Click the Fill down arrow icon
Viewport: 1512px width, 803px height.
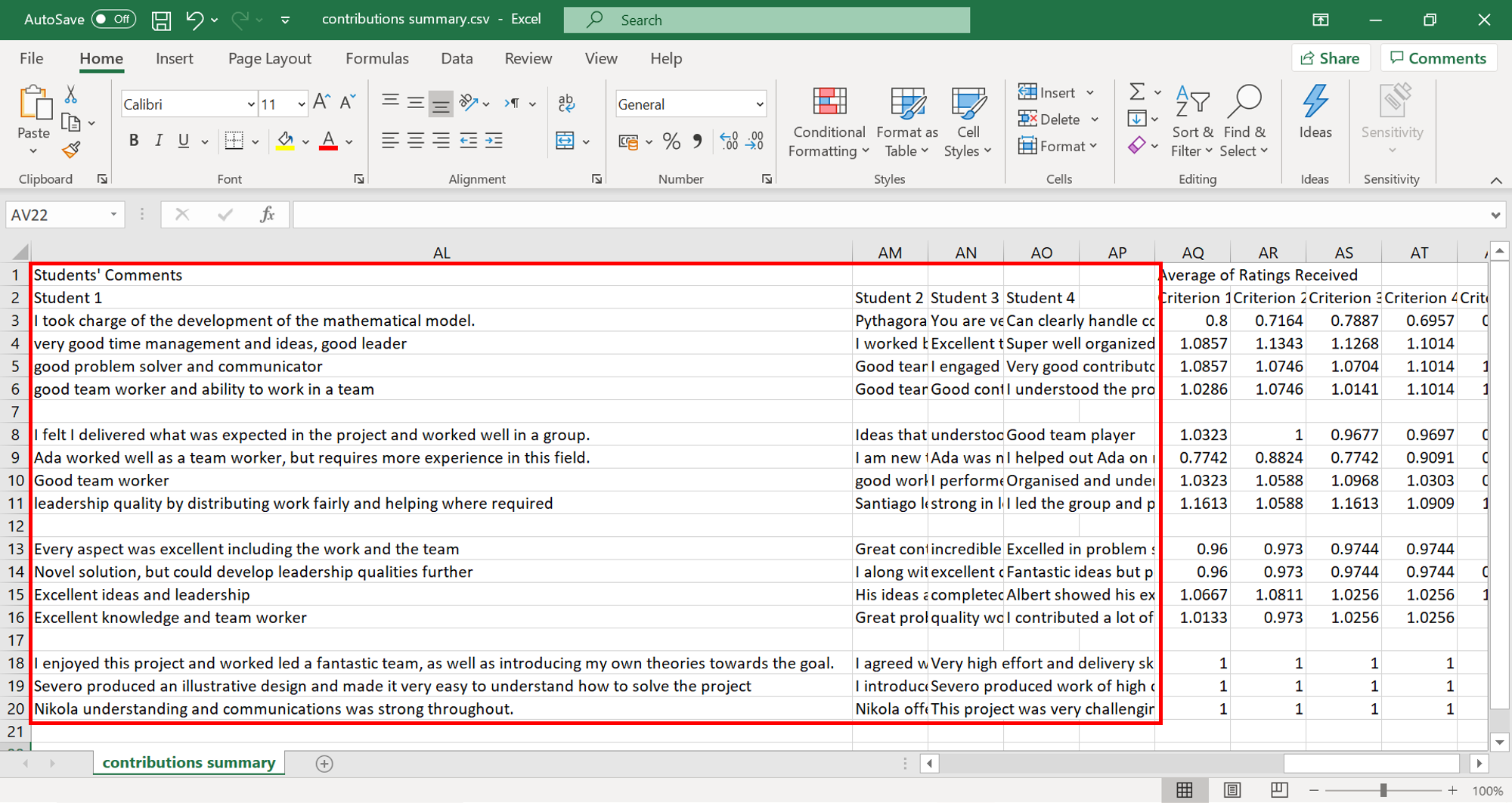(x=1136, y=119)
